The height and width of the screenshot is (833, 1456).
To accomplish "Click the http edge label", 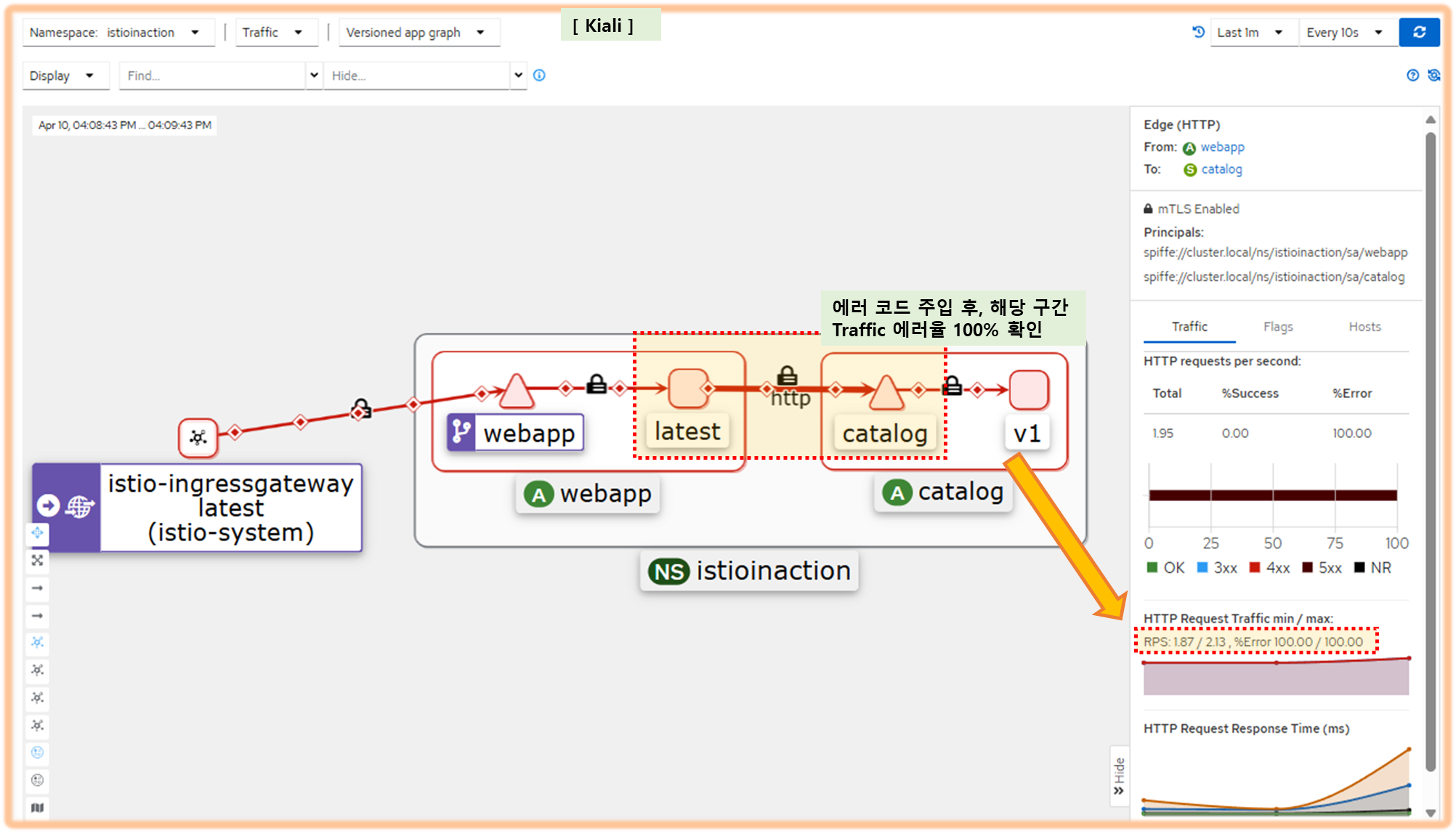I will tap(790, 398).
